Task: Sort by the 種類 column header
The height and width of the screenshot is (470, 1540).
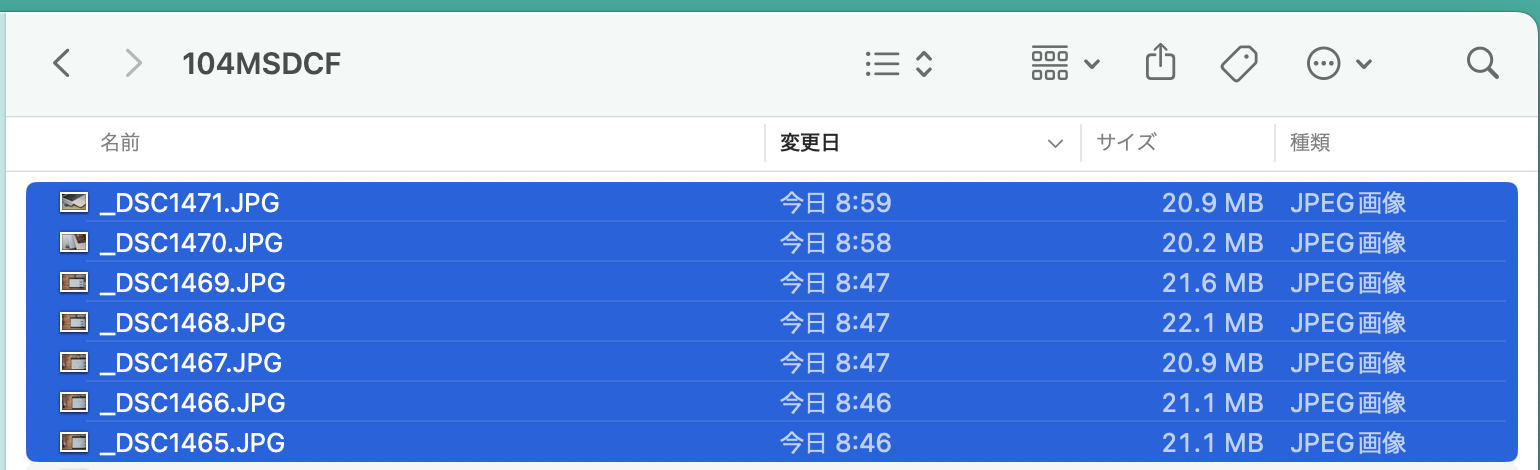Action: pyautogui.click(x=1310, y=143)
